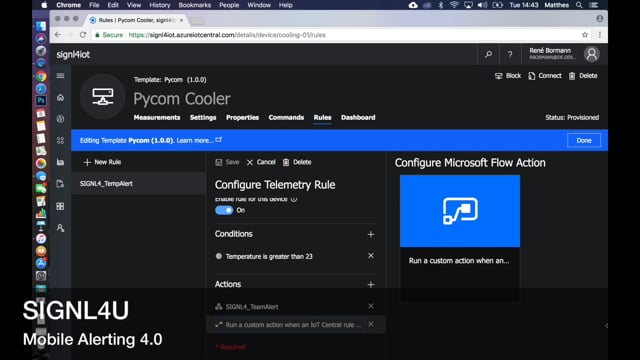Open the Commands tab

click(286, 118)
